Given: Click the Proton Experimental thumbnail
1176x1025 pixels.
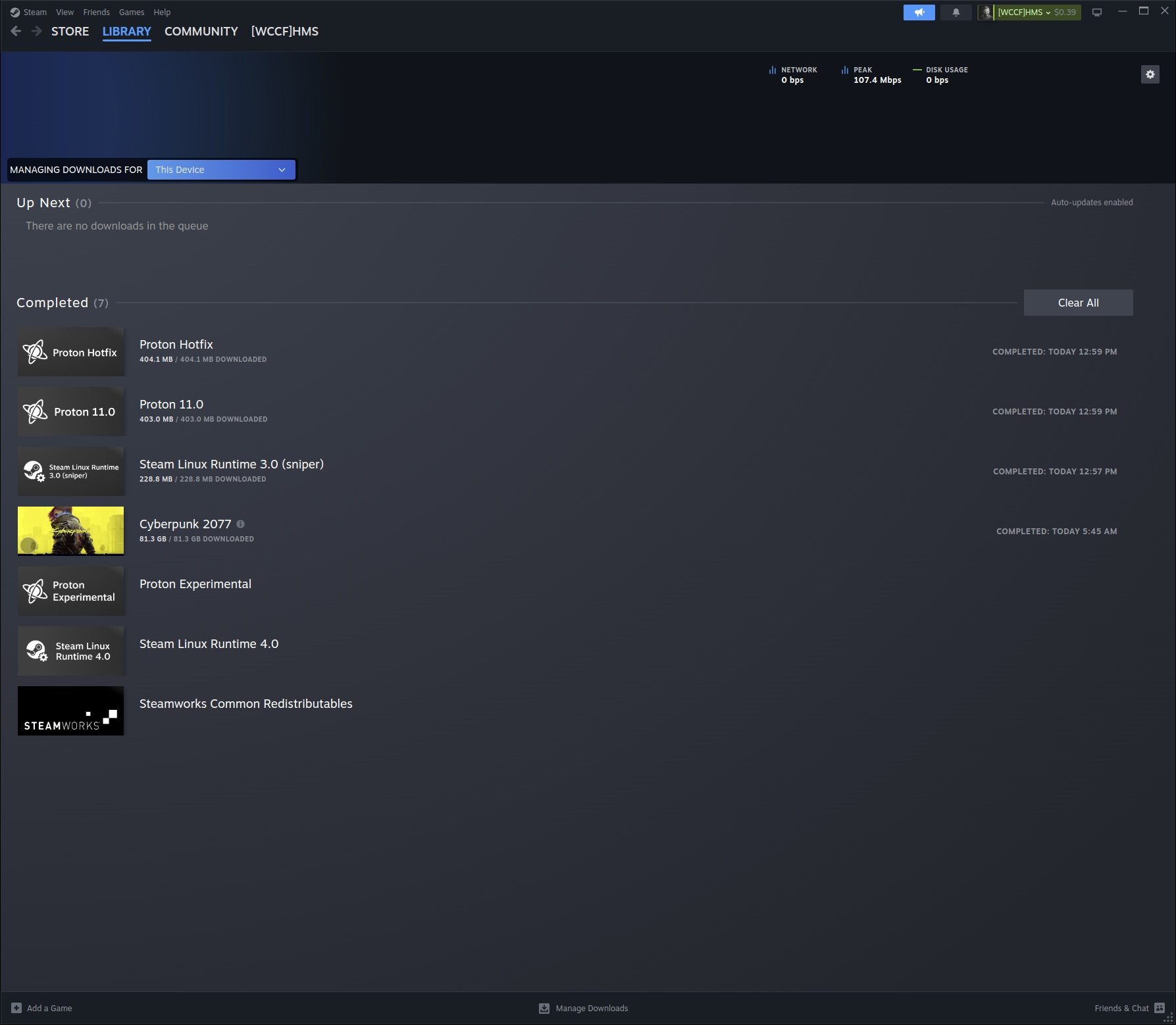Looking at the screenshot, I should 70,591.
